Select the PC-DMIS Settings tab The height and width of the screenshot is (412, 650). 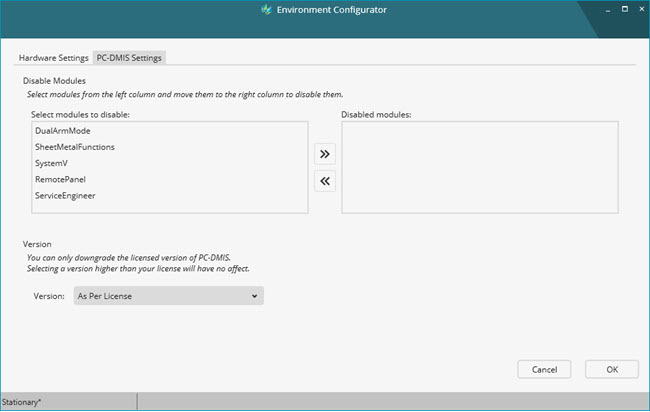[x=129, y=58]
